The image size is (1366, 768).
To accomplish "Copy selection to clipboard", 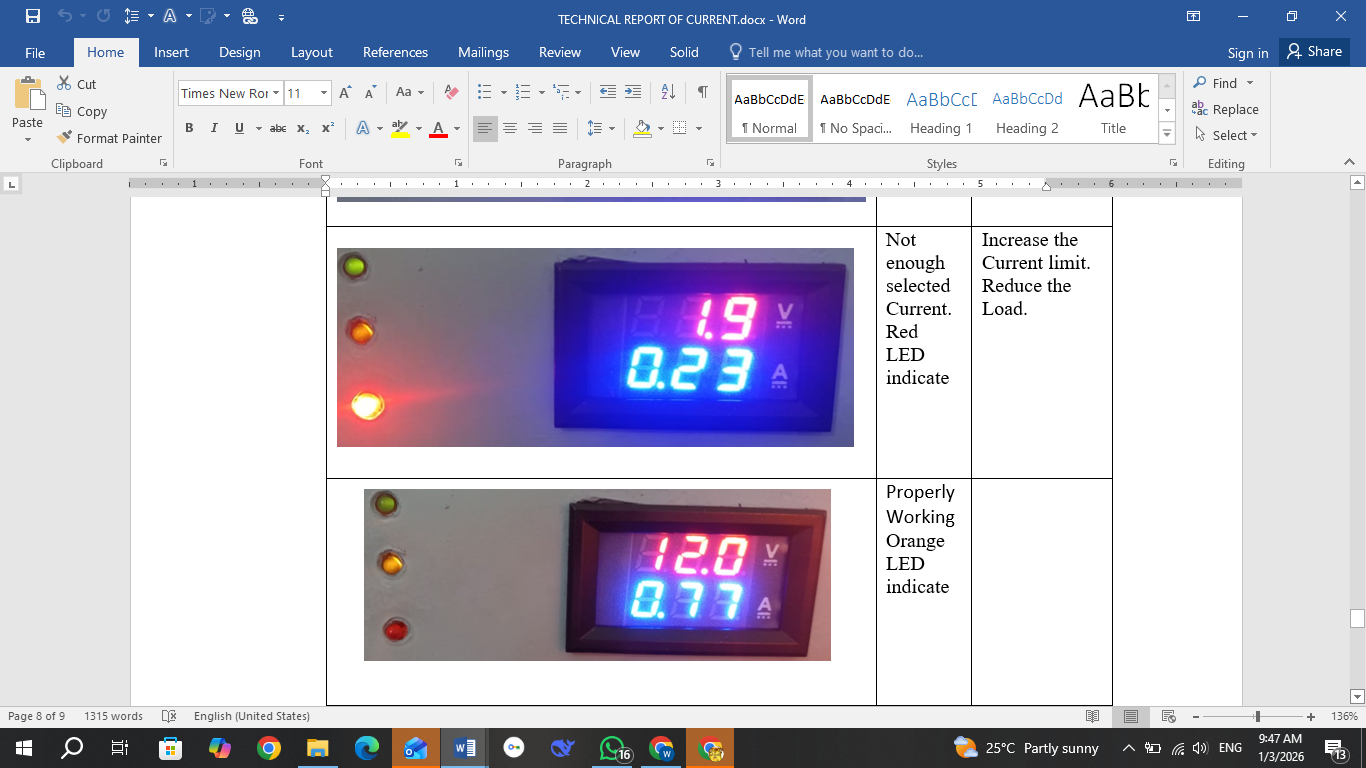I will [x=82, y=111].
